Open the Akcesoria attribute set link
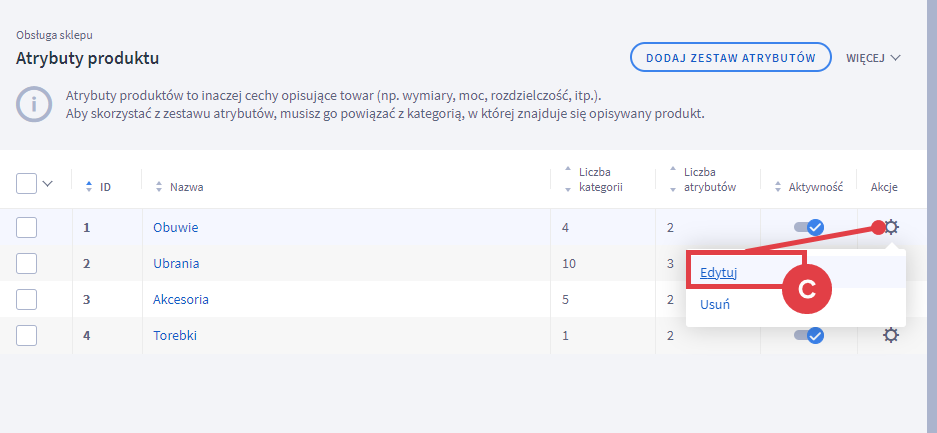 181,299
